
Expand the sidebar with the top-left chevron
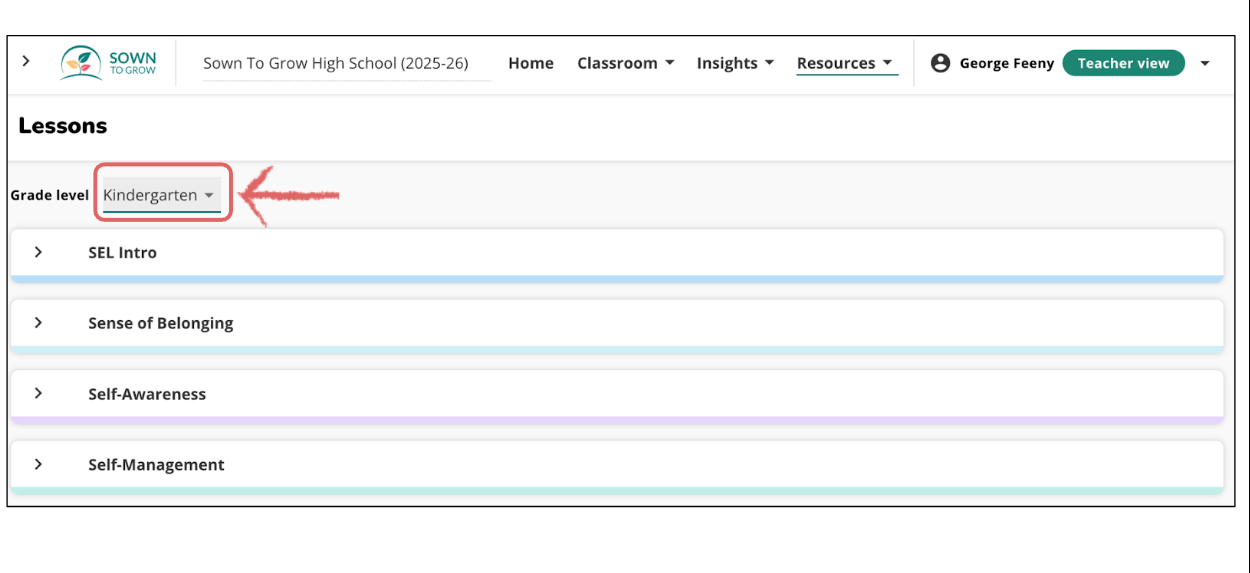tap(26, 62)
